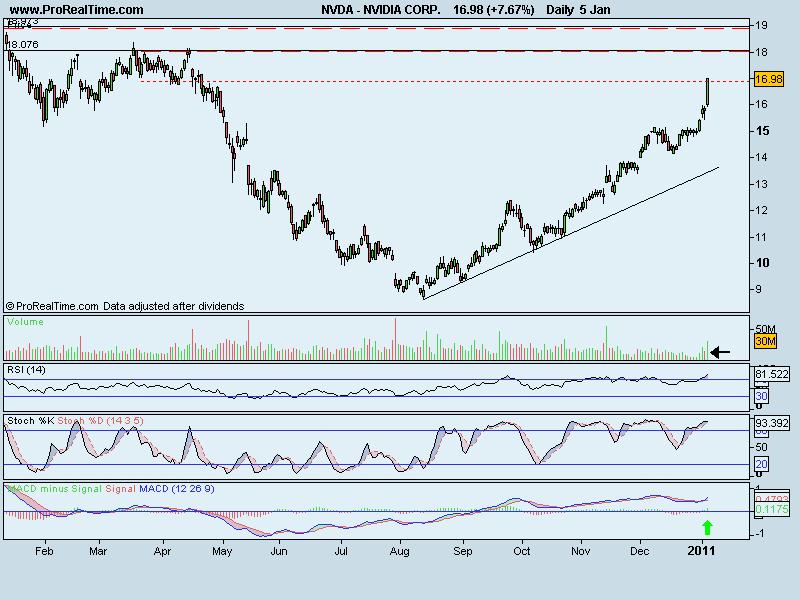Click the blue MACD (12 26 9) label

click(177, 489)
